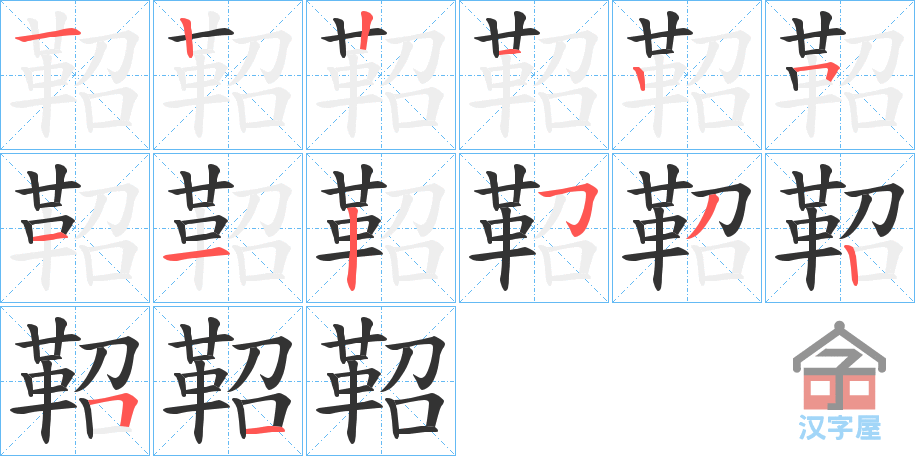The height and width of the screenshot is (456, 915).
Task: Open the eighth step with the long red horizontal stroke
Action: click(x=228, y=228)
